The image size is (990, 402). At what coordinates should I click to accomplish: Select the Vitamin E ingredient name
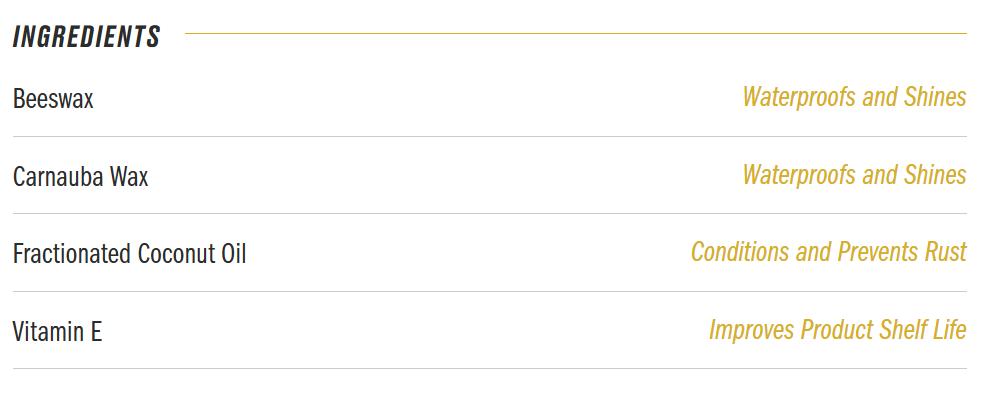(x=57, y=331)
